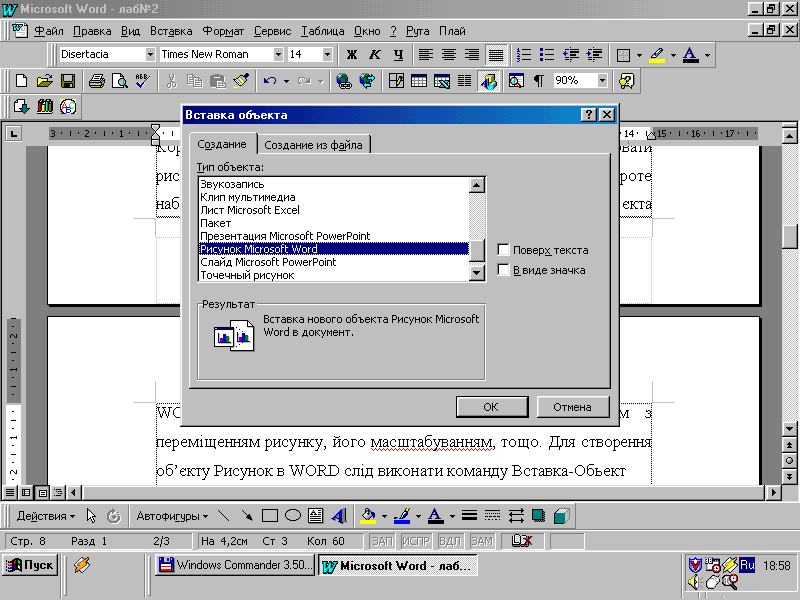Click the Copy icon
Screen dimensions: 800x600
click(194, 81)
